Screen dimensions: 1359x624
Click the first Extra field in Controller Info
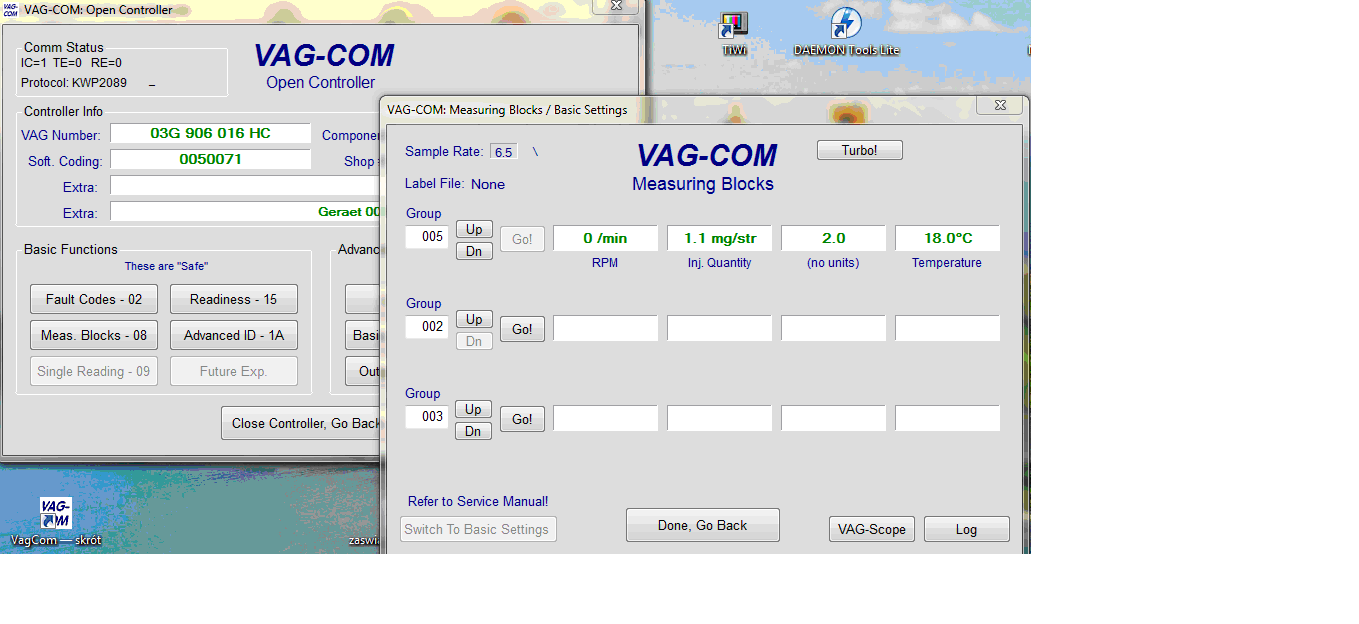(x=245, y=186)
